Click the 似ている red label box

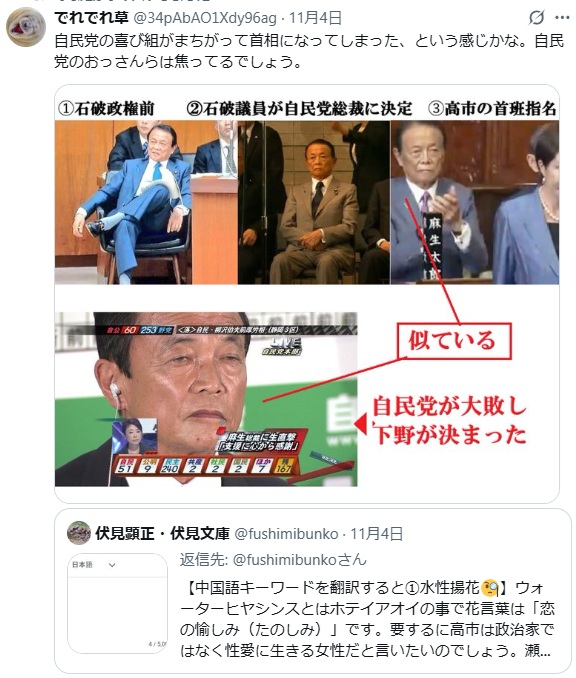(x=454, y=341)
